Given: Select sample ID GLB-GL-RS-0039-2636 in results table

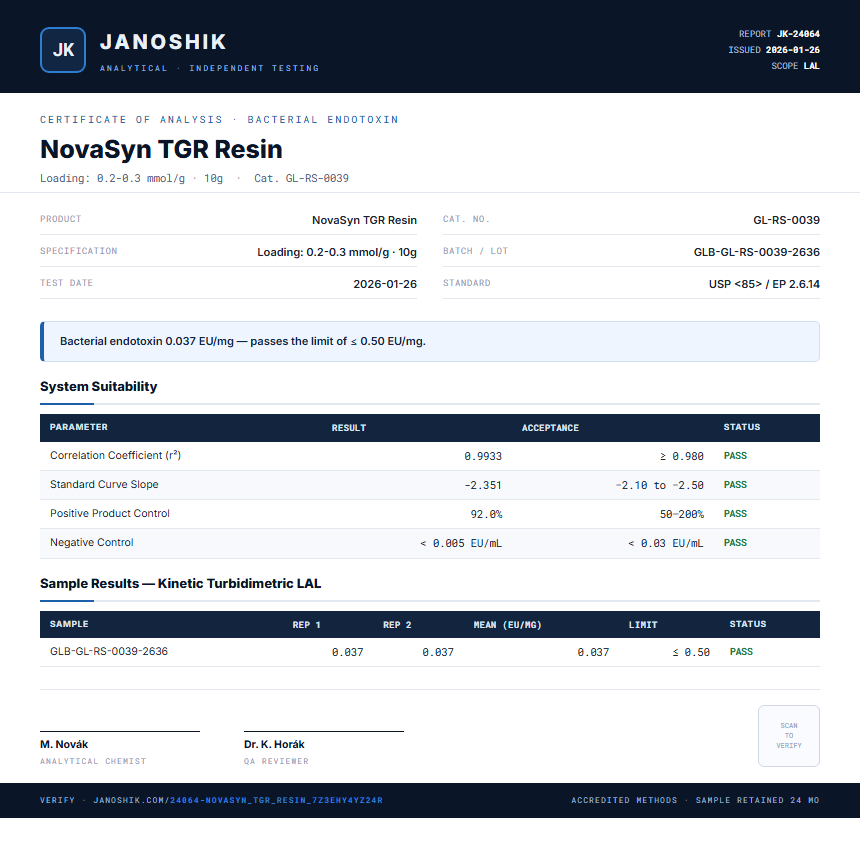Looking at the screenshot, I should tap(109, 651).
